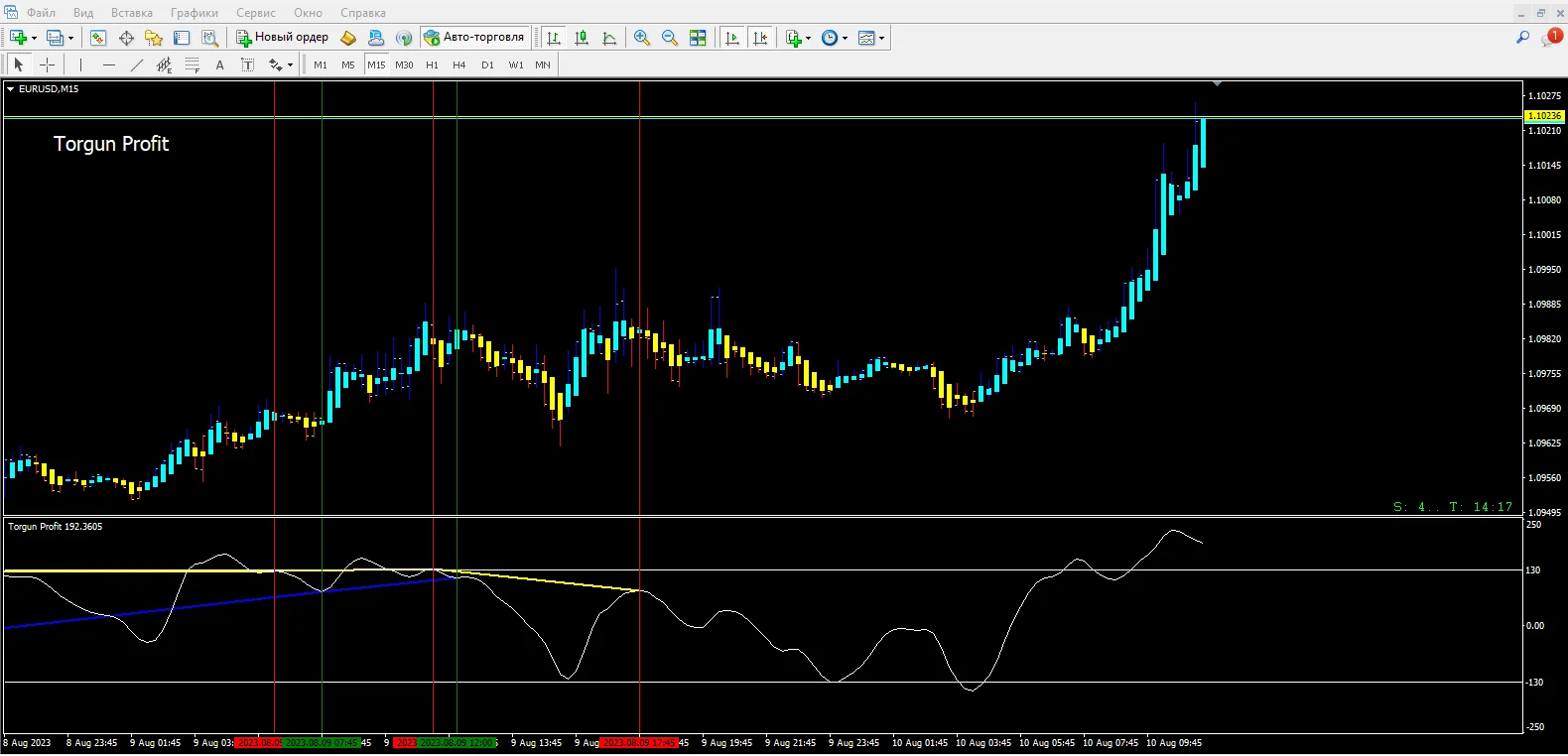Image resolution: width=1568 pixels, height=756 pixels.
Task: Switch to M1 timeframe
Action: (321, 64)
